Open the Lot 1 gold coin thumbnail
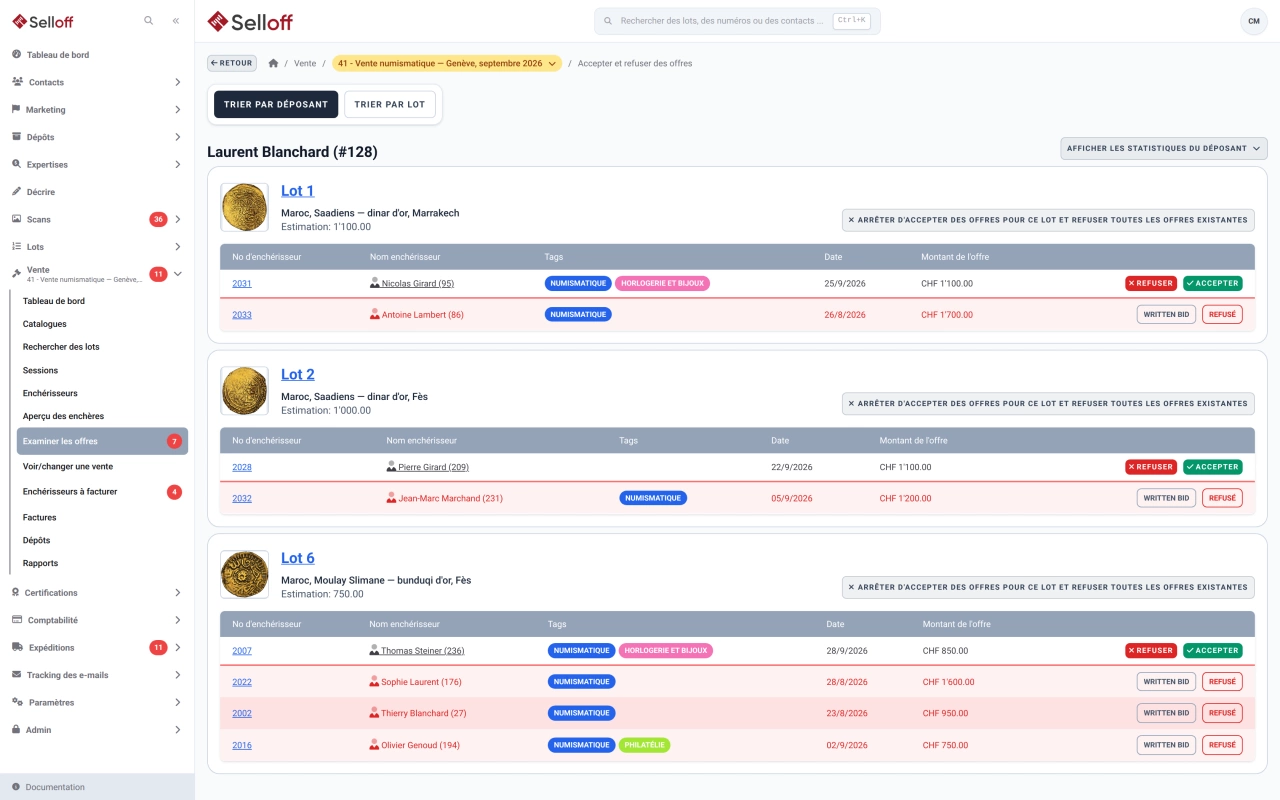The width and height of the screenshot is (1280, 800). click(244, 207)
